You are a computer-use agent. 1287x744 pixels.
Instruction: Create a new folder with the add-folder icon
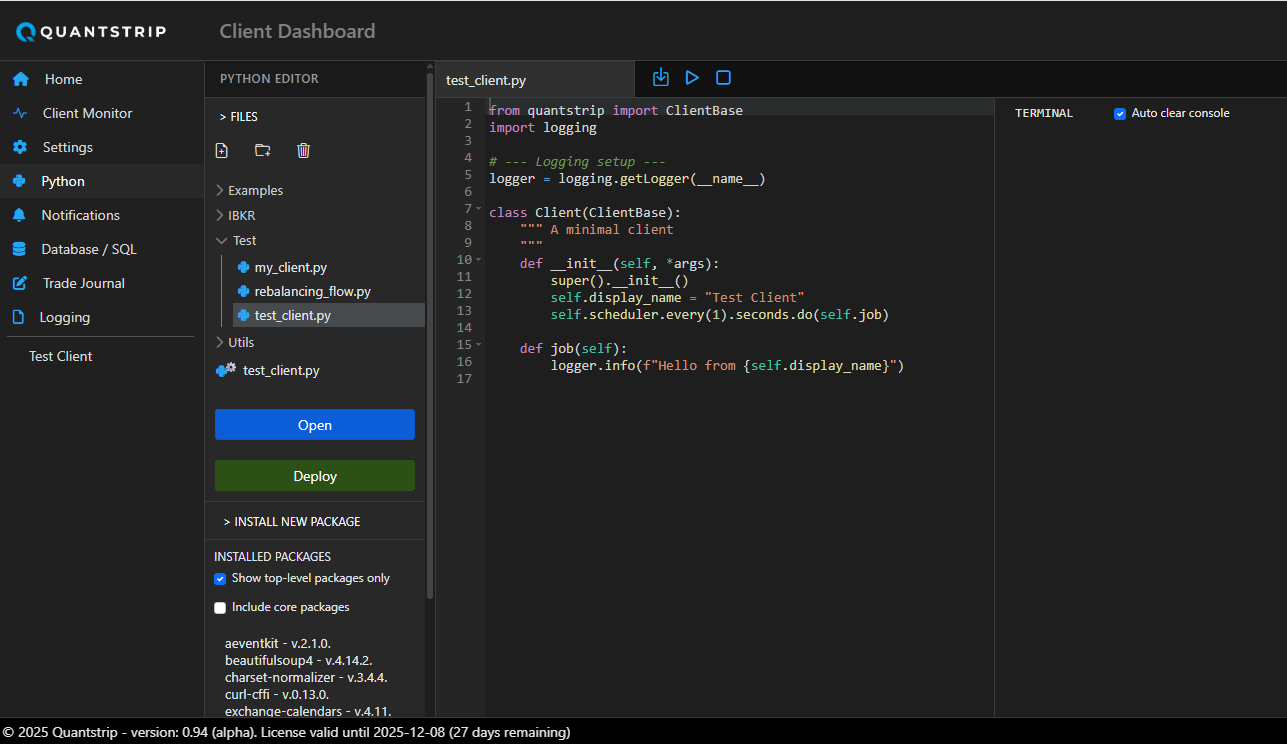(263, 150)
